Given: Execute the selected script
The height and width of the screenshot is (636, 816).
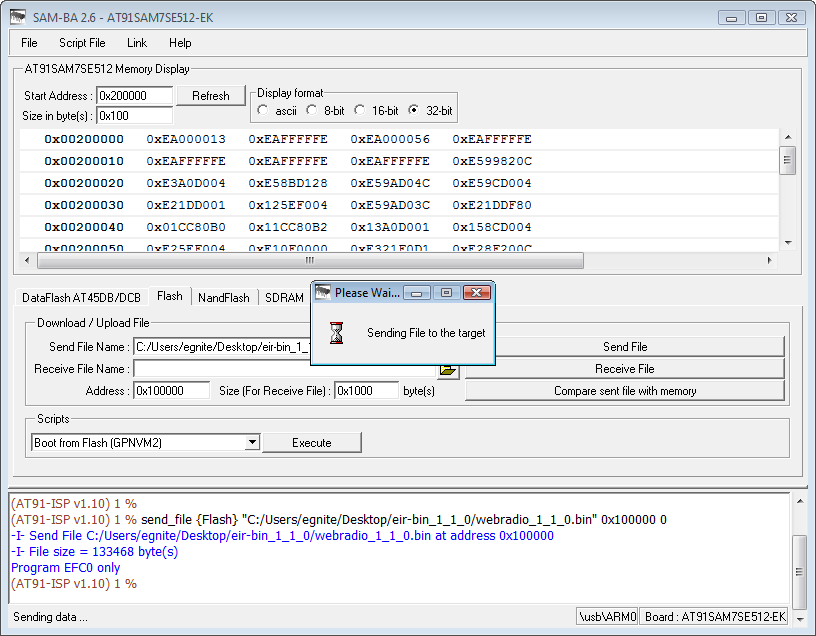Looking at the screenshot, I should [312, 442].
